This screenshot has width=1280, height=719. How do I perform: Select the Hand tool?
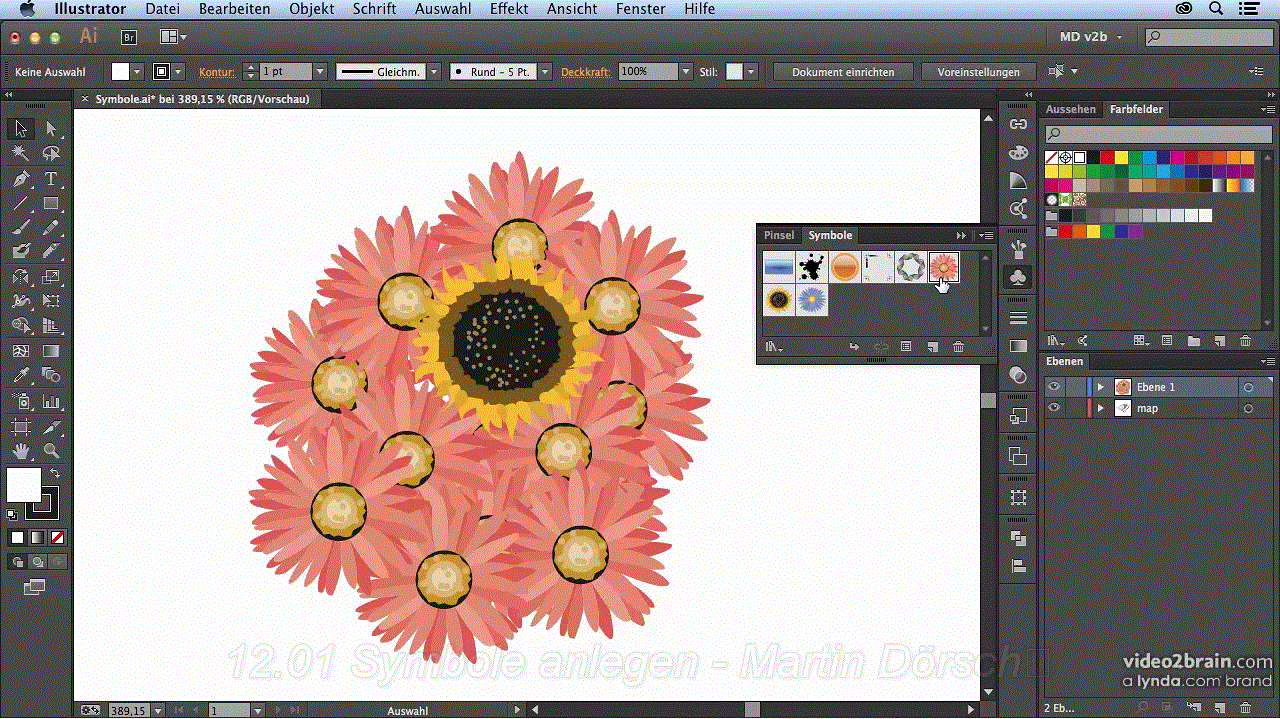click(21, 451)
